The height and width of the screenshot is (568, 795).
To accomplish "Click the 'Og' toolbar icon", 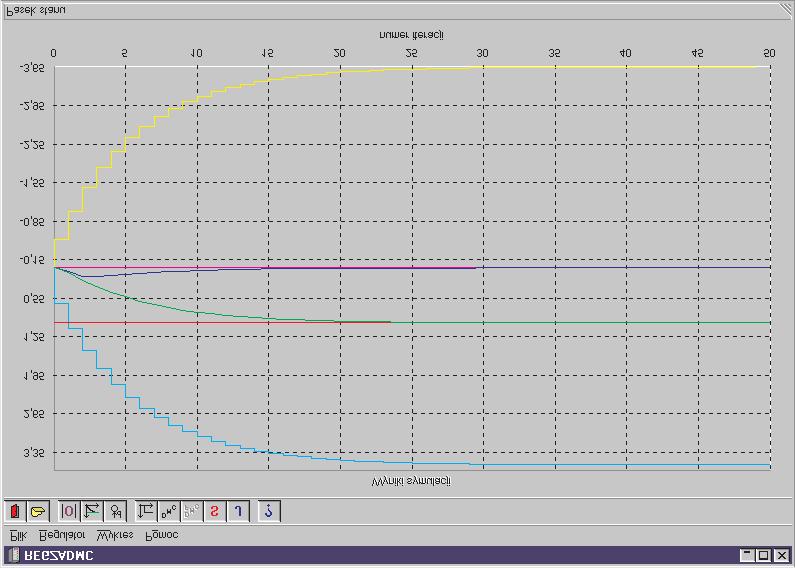I will tap(115, 511).
